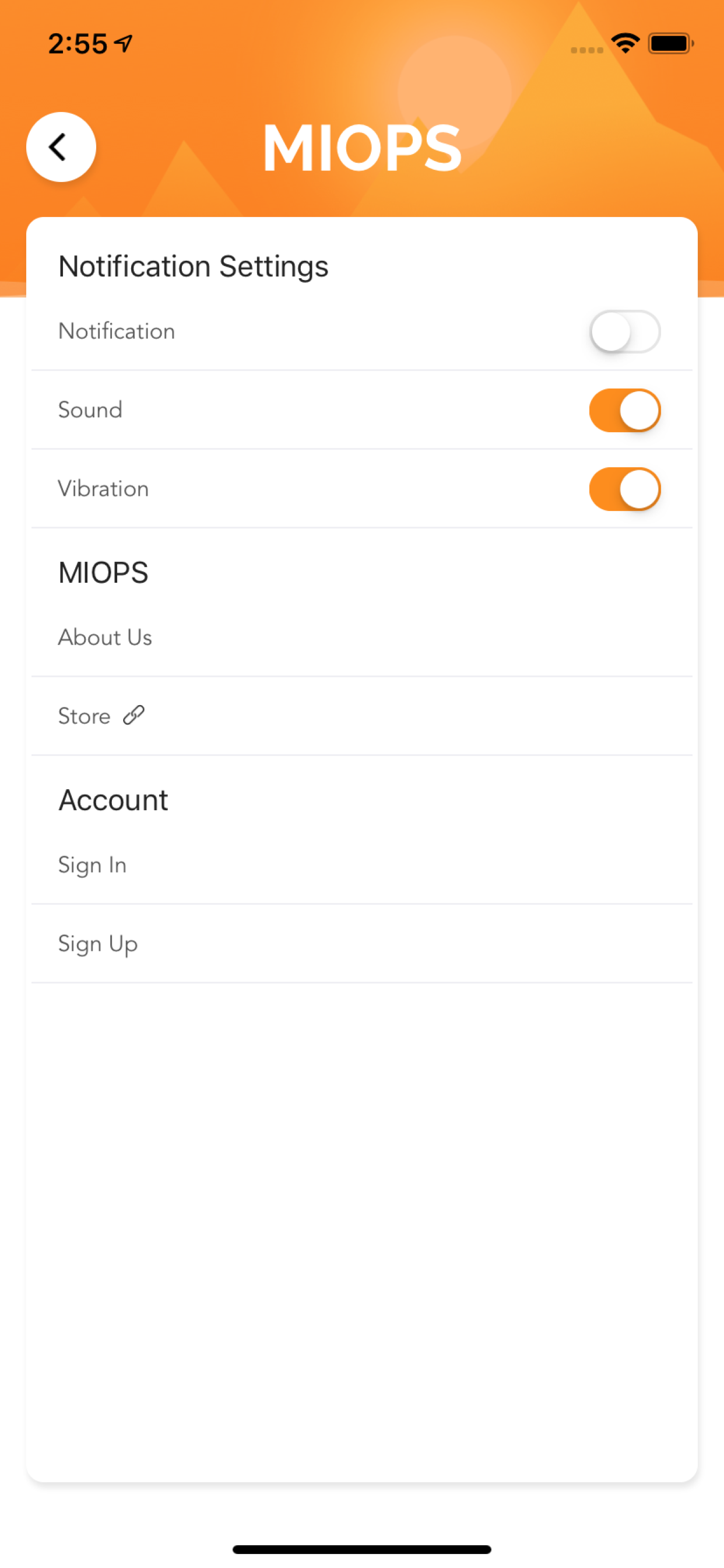Tap the Wi-Fi icon in status bar
Viewport: 724px width, 1568px height.
625,43
